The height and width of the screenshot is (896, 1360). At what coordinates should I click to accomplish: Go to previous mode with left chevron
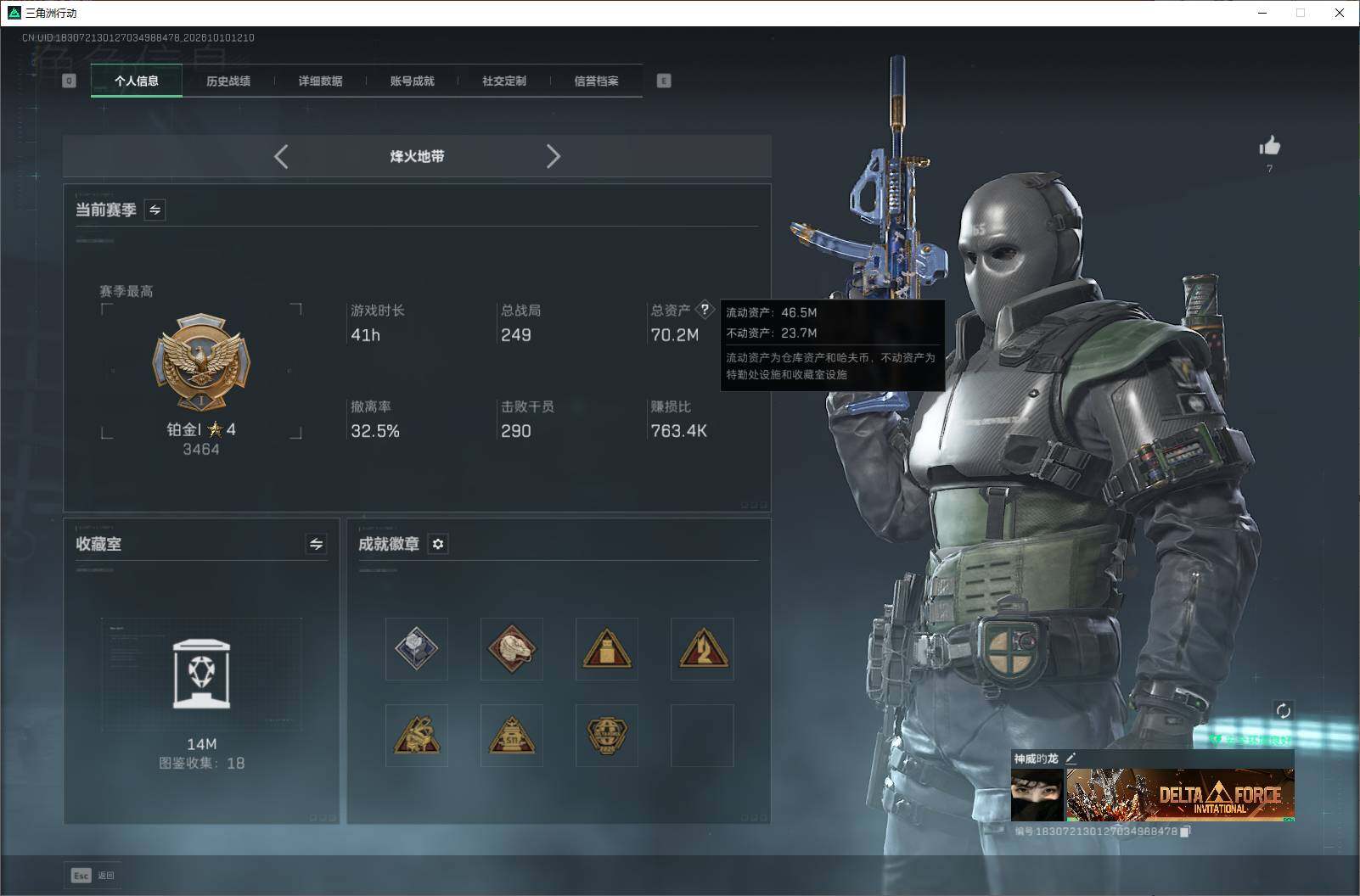[281, 156]
